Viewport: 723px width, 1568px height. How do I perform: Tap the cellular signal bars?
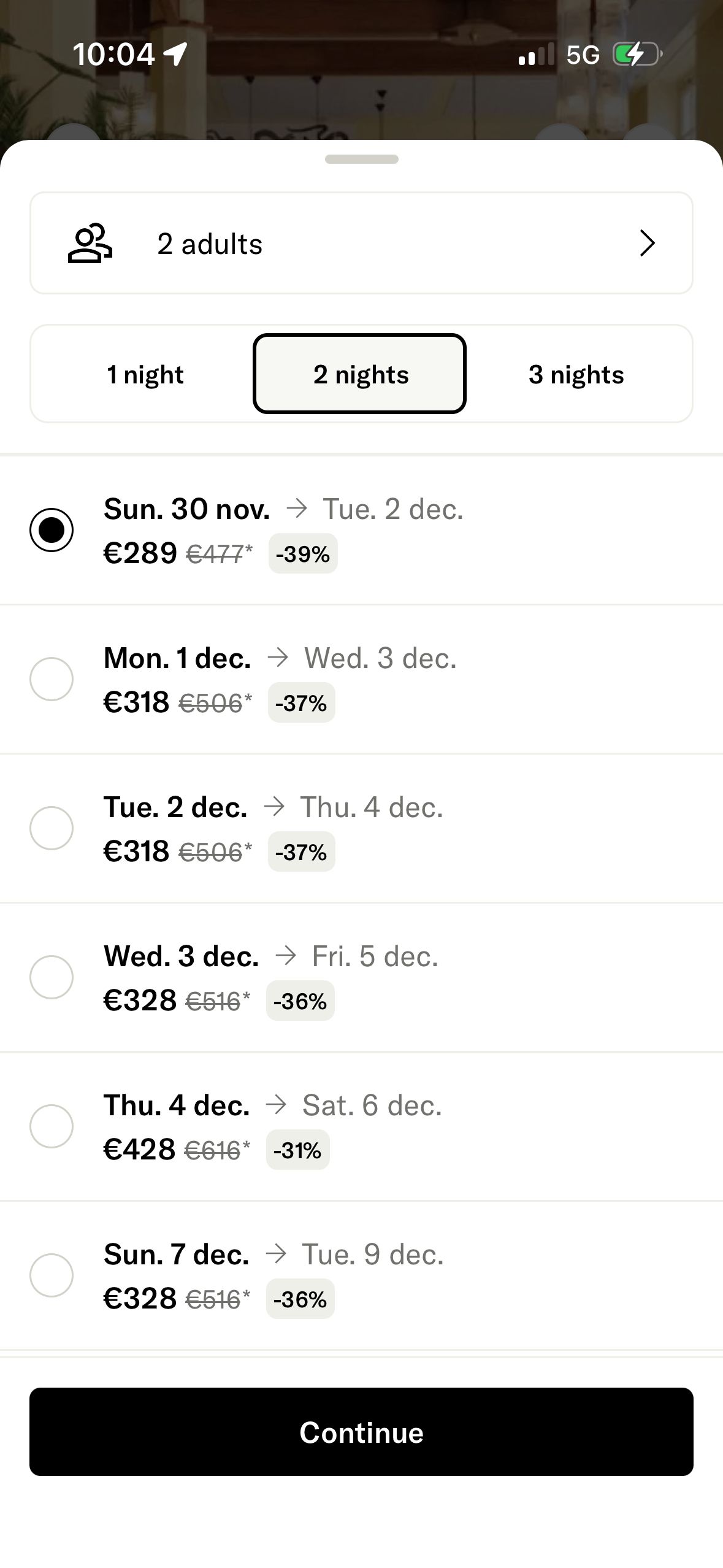pyautogui.click(x=536, y=54)
